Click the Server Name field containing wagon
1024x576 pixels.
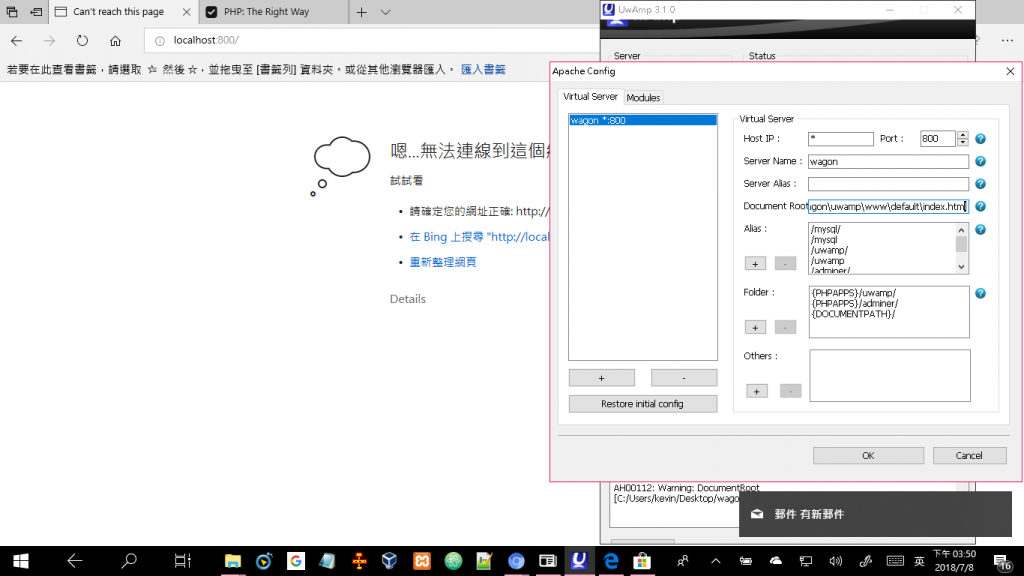point(888,161)
